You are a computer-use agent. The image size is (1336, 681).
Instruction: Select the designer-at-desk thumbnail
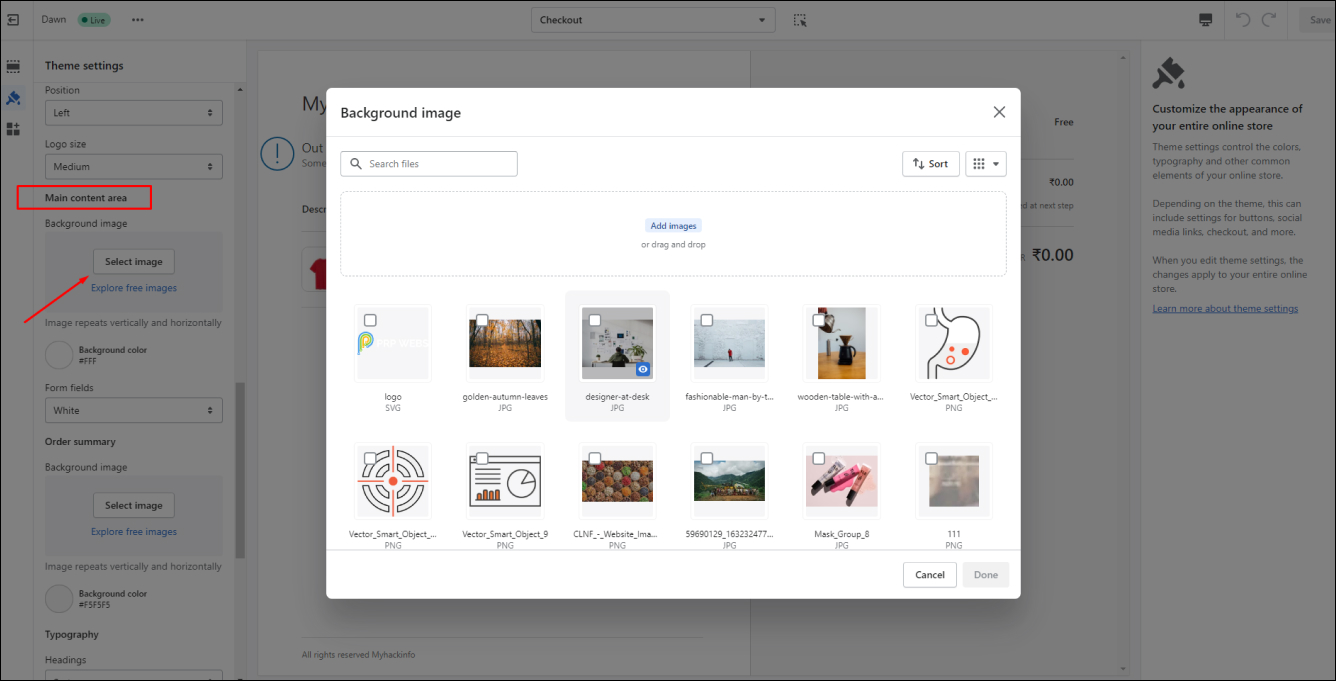coord(617,343)
